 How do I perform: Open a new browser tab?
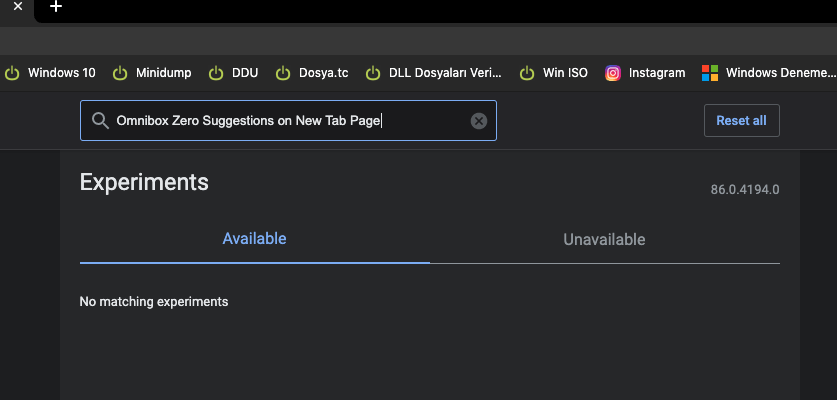coord(56,7)
